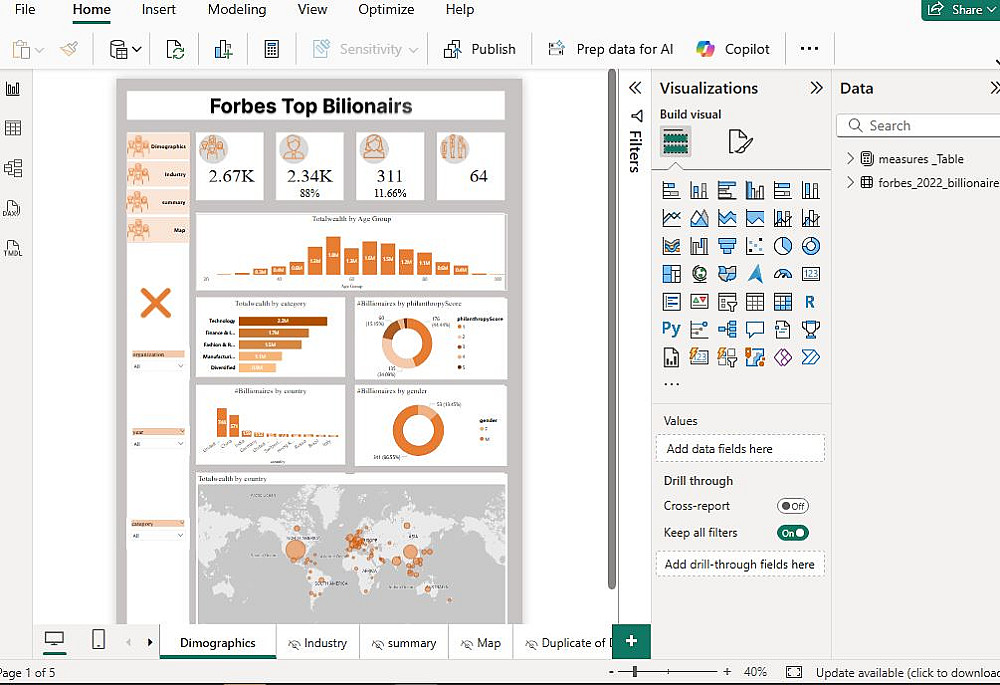Open Copilot from the ribbon
Image resolution: width=1000 pixels, height=685 pixels.
[x=733, y=49]
